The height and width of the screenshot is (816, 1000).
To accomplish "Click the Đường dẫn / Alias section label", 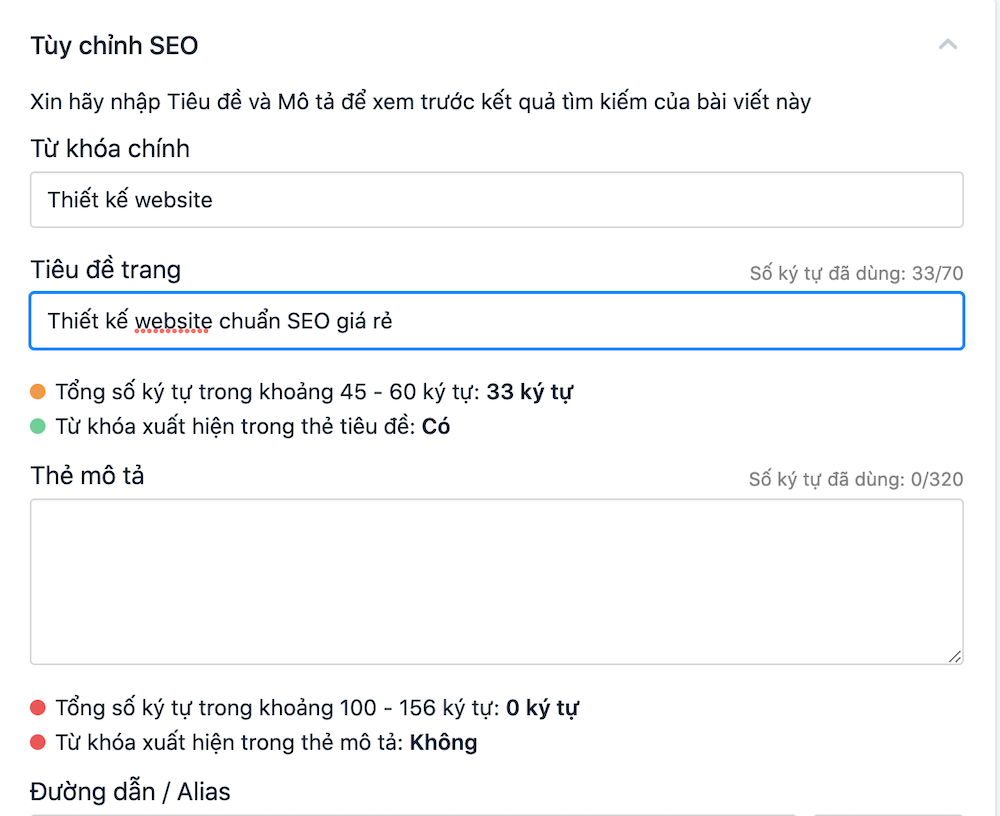I will 129,791.
